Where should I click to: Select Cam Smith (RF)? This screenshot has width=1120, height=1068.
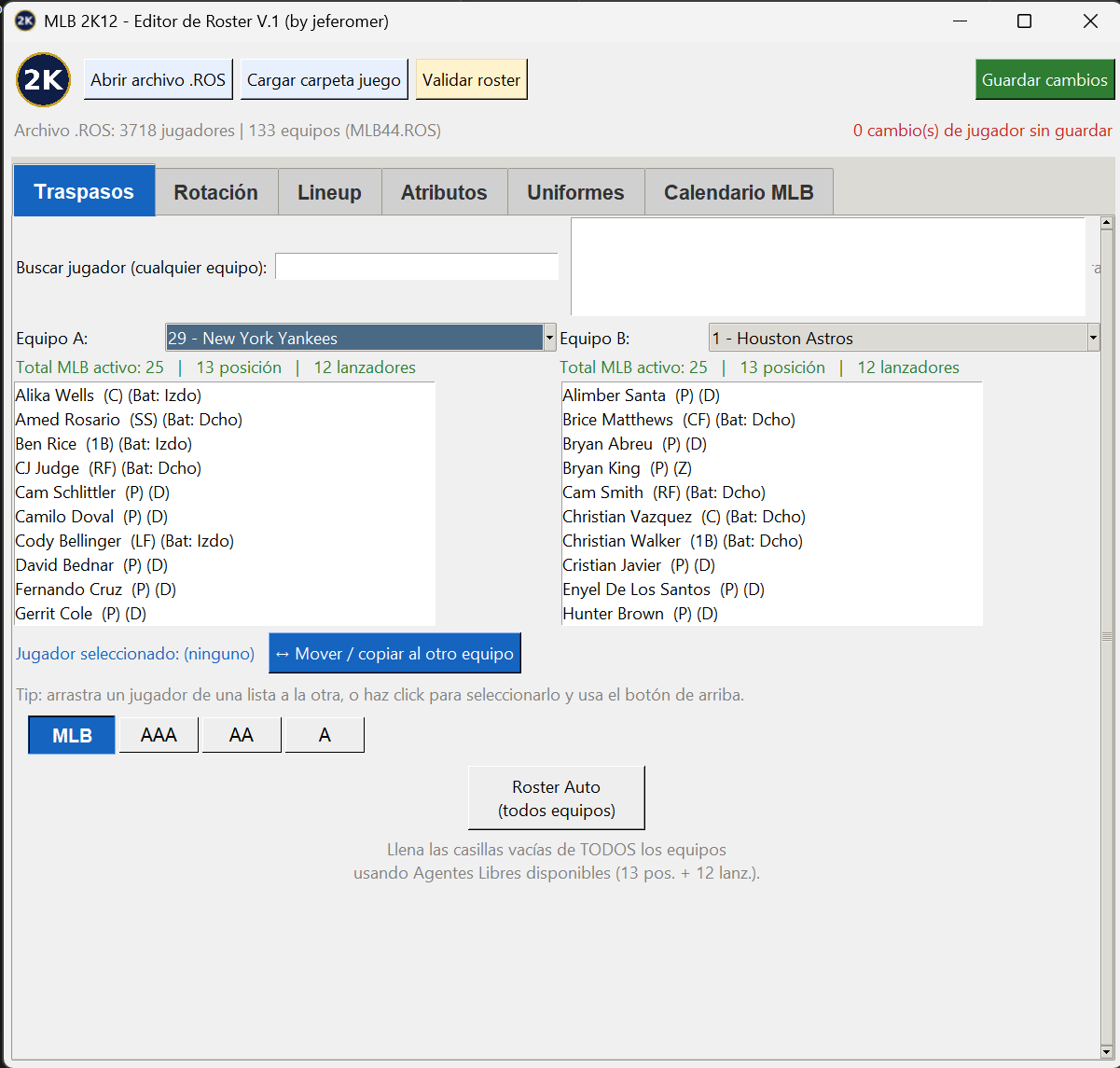[772, 492]
